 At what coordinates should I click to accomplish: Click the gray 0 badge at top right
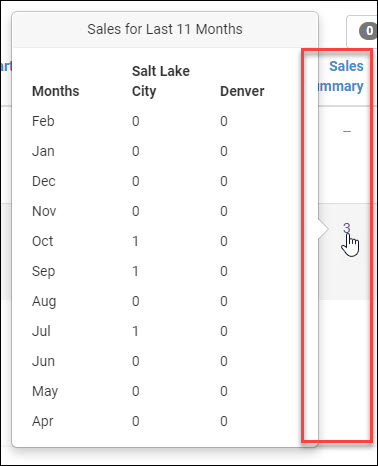coord(368,31)
